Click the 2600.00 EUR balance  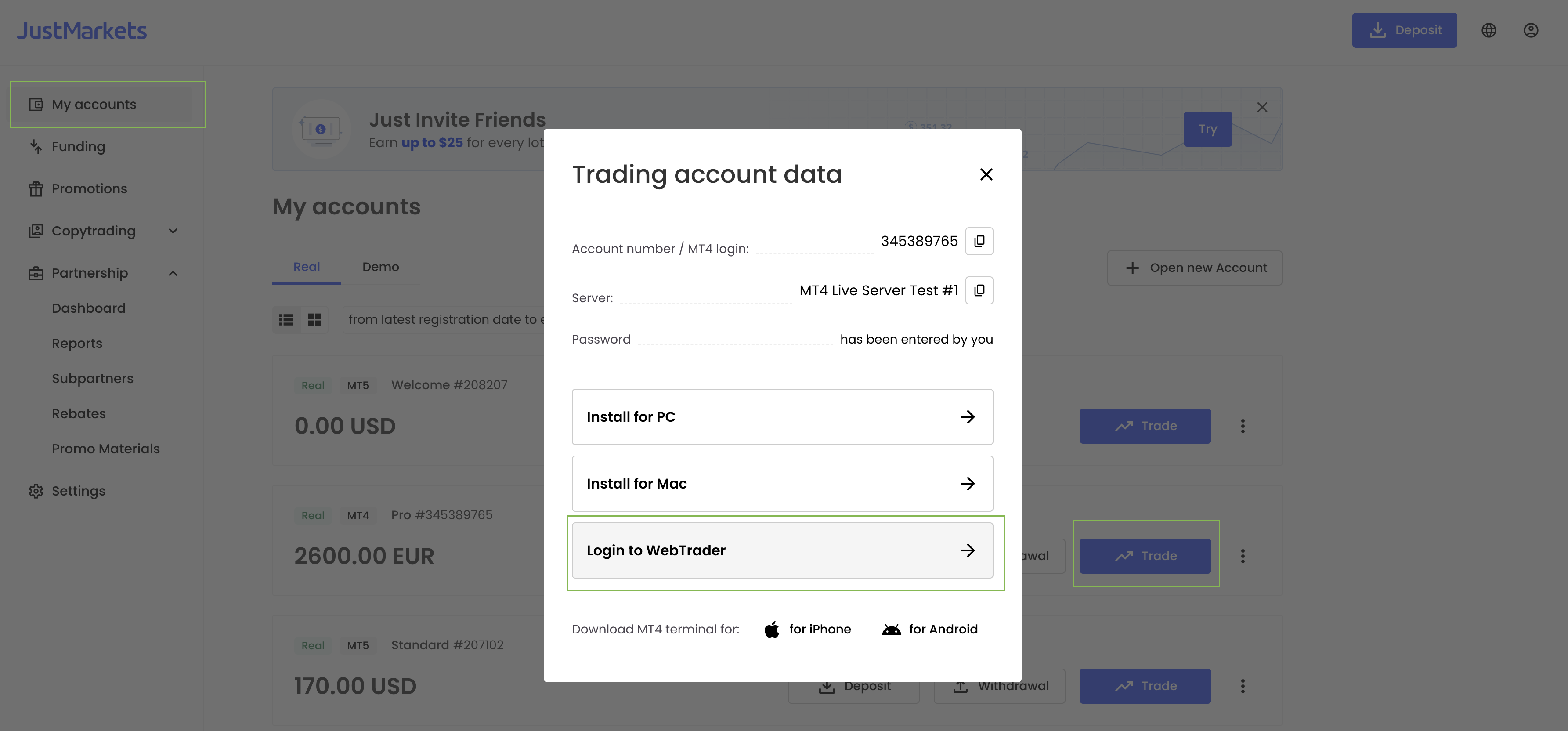(364, 556)
